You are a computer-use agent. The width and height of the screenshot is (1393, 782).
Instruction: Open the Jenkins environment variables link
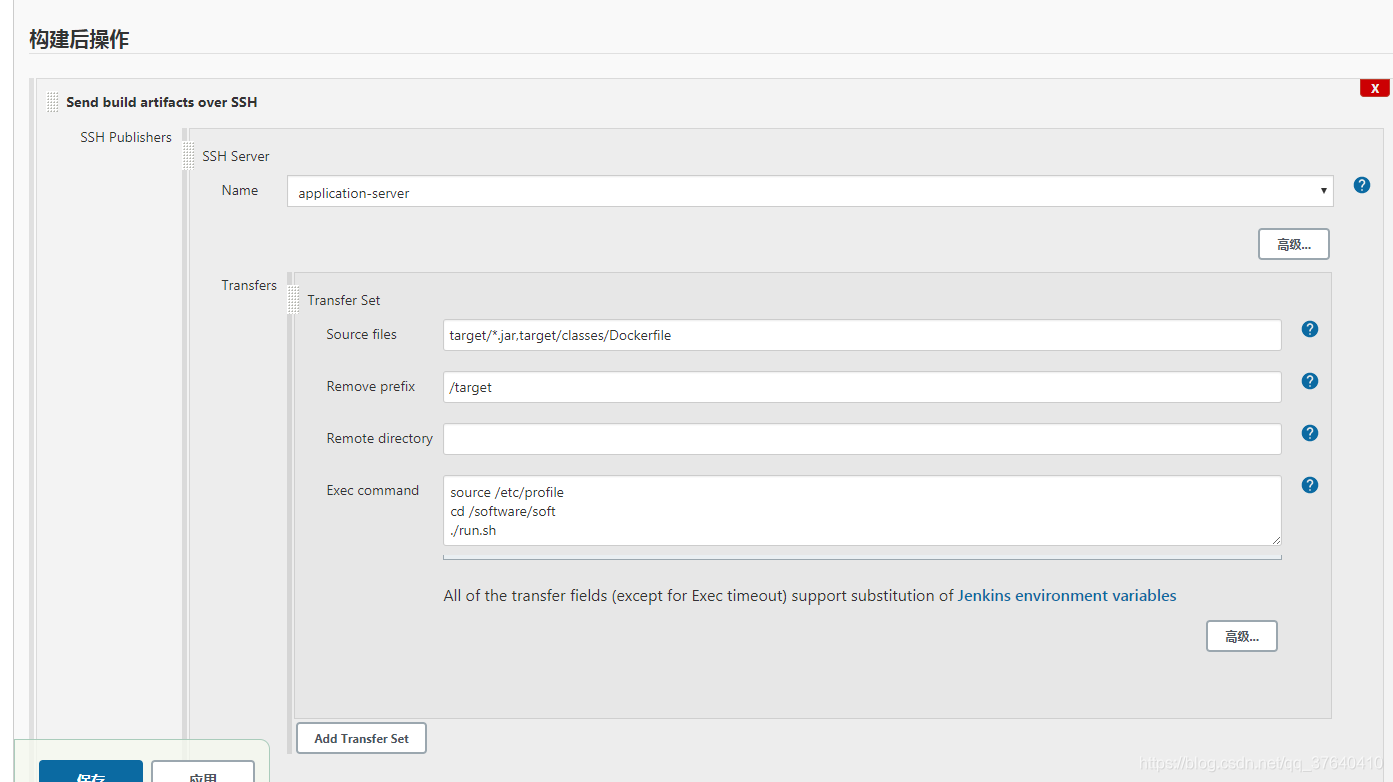(1067, 596)
